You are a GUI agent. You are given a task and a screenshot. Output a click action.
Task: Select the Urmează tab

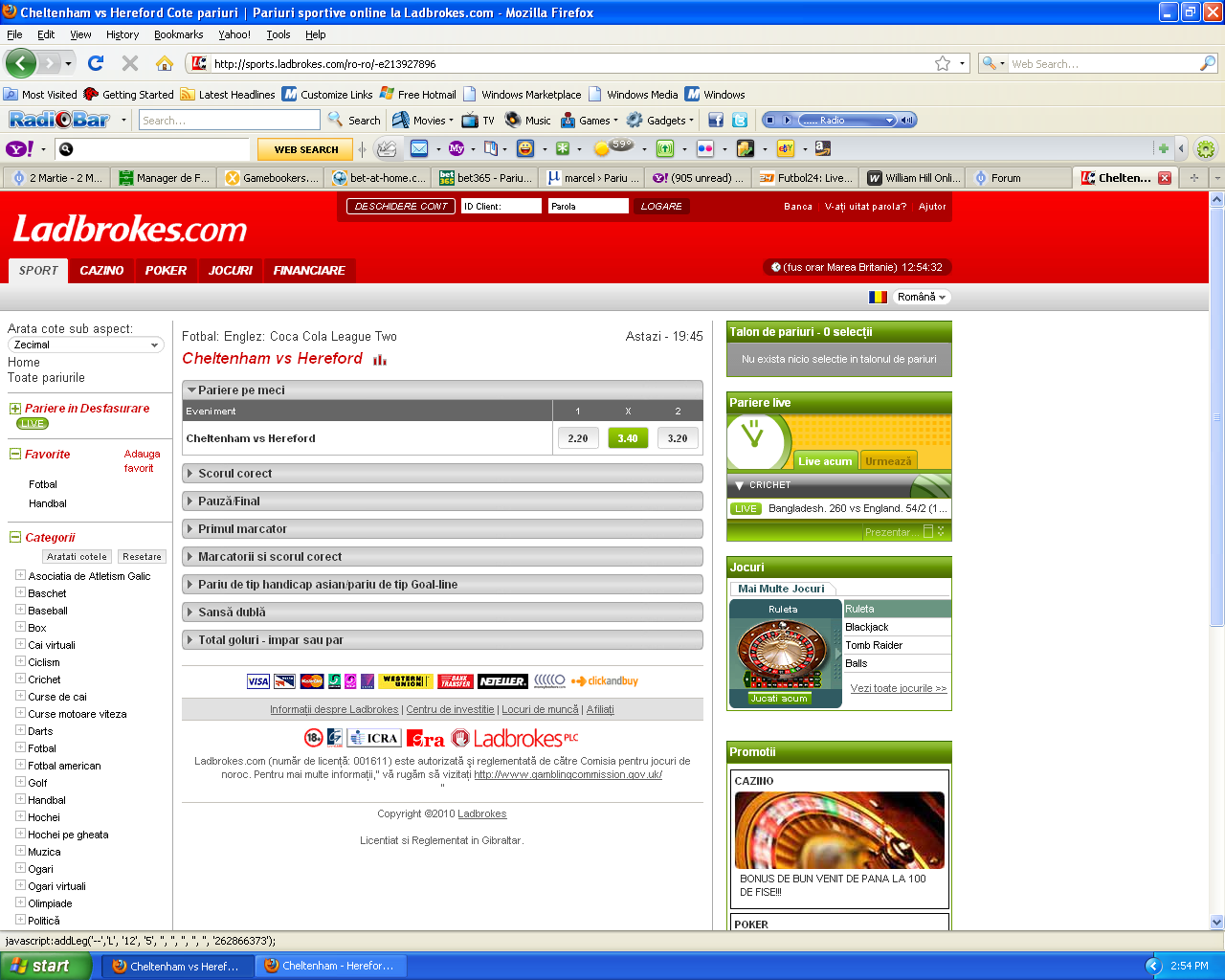pyautogui.click(x=889, y=461)
